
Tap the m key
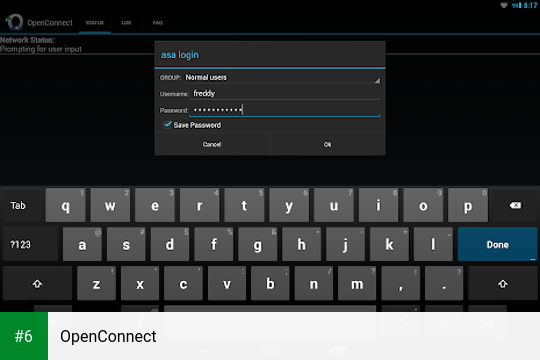[357, 284]
